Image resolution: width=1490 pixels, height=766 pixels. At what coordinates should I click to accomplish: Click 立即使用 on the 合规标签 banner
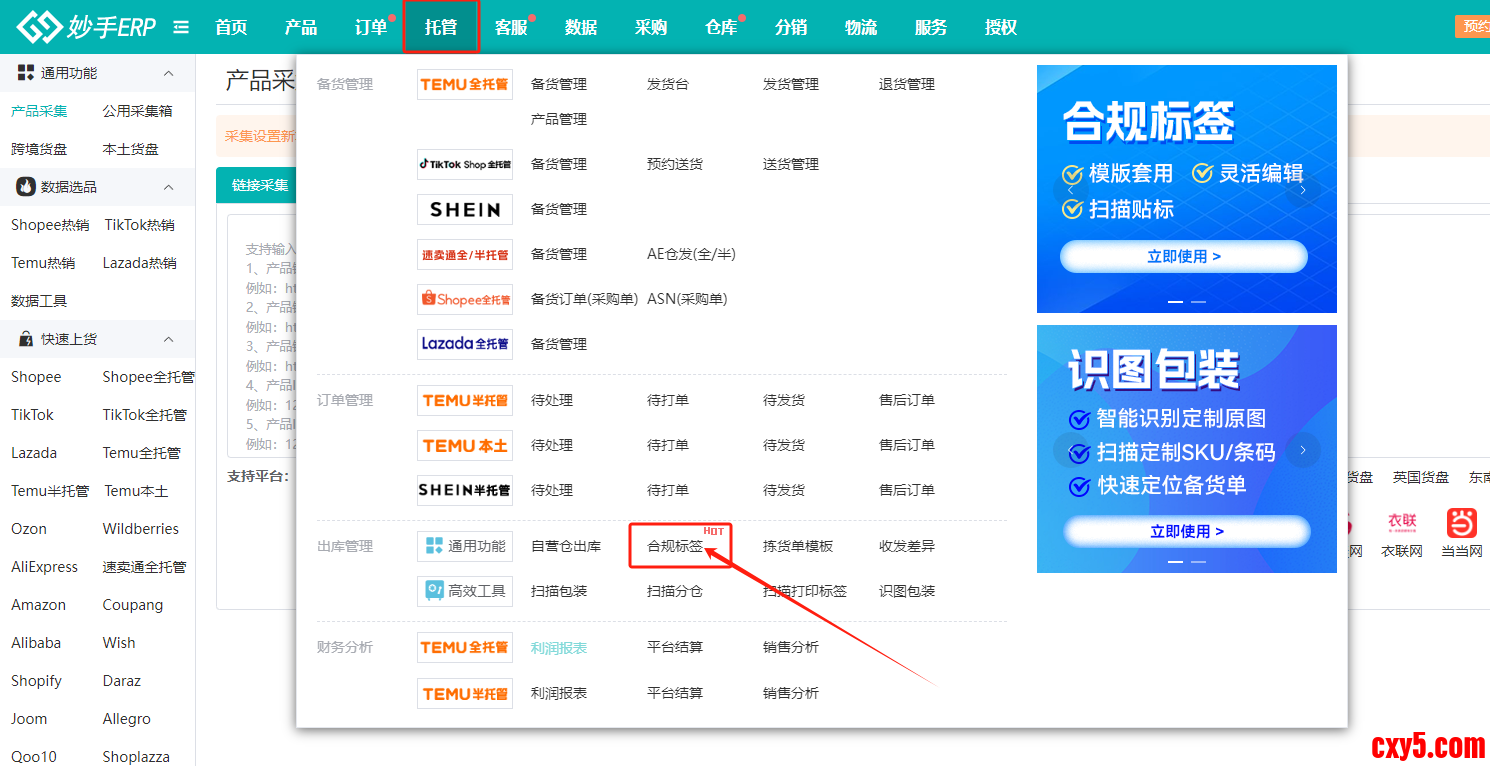pos(1184,256)
